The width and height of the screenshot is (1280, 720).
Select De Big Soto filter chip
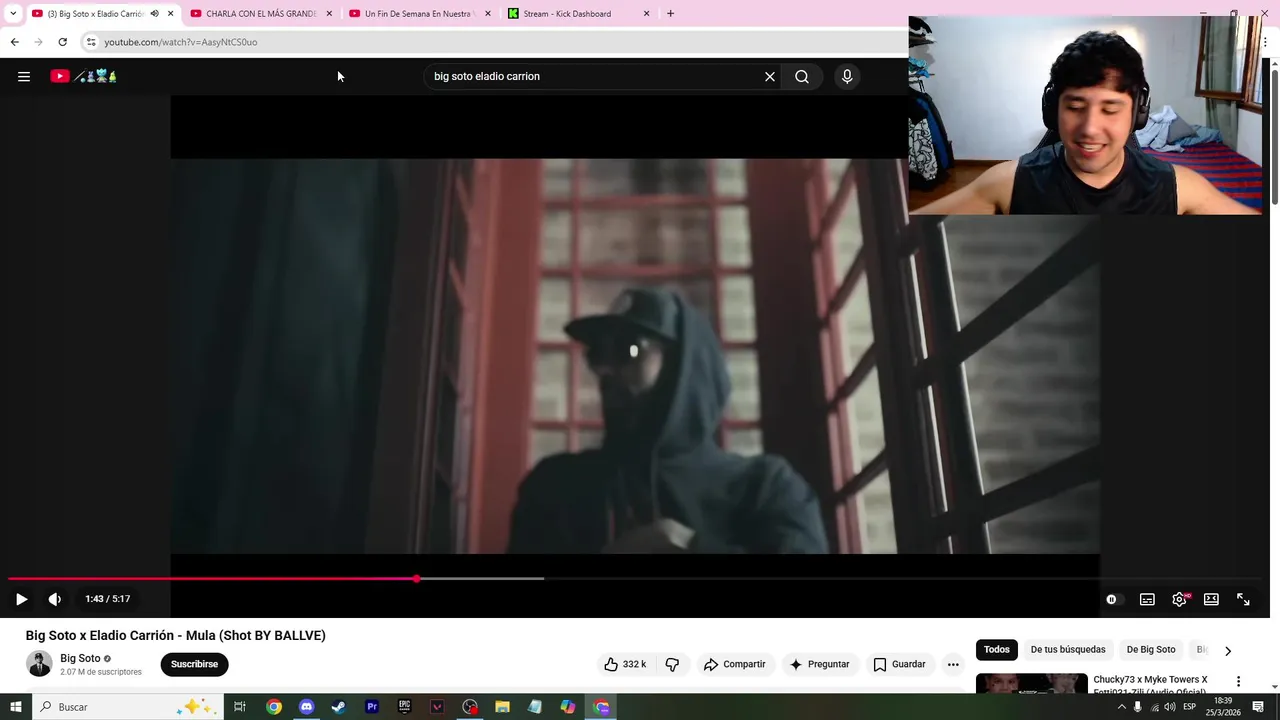[x=1151, y=650]
